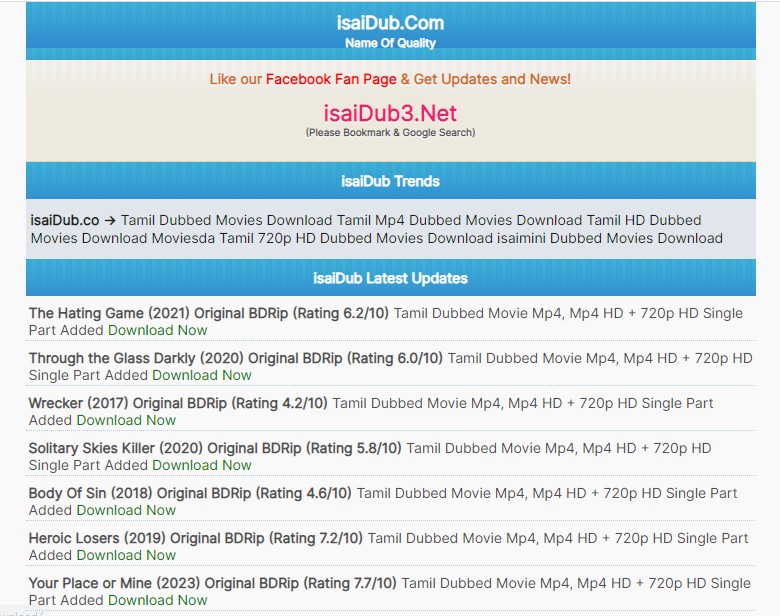The width and height of the screenshot is (780, 616).
Task: Click the Facebook Fan Page link
Action: point(331,79)
